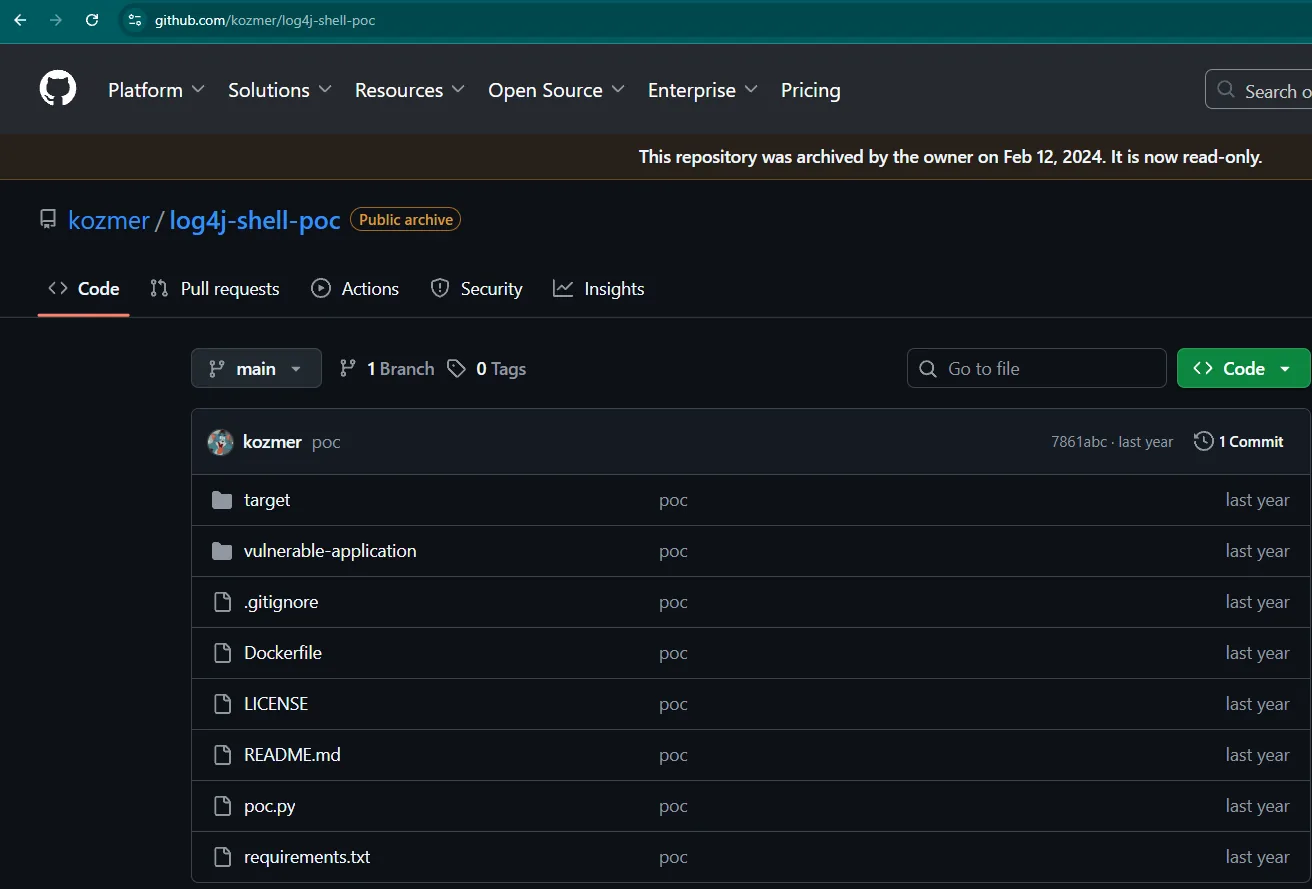Viewport: 1312px width, 889px height.
Task: Open the Solutions dropdown menu
Action: pyautogui.click(x=280, y=90)
